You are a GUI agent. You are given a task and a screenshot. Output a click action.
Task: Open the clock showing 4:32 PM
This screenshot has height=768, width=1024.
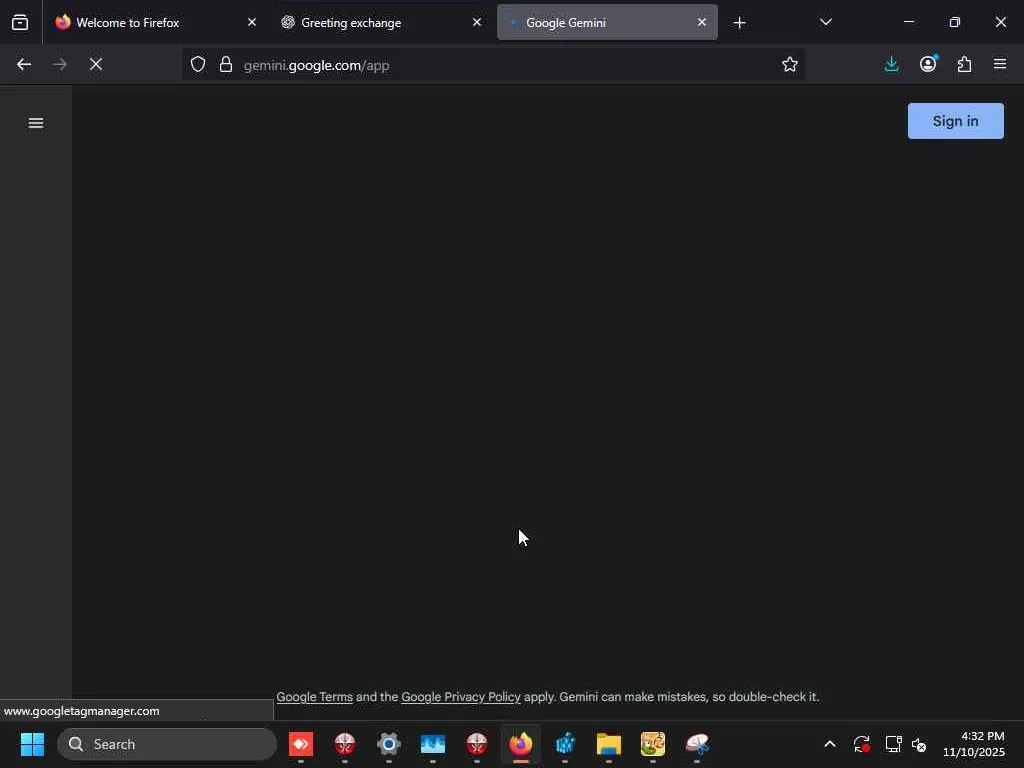[x=973, y=744]
